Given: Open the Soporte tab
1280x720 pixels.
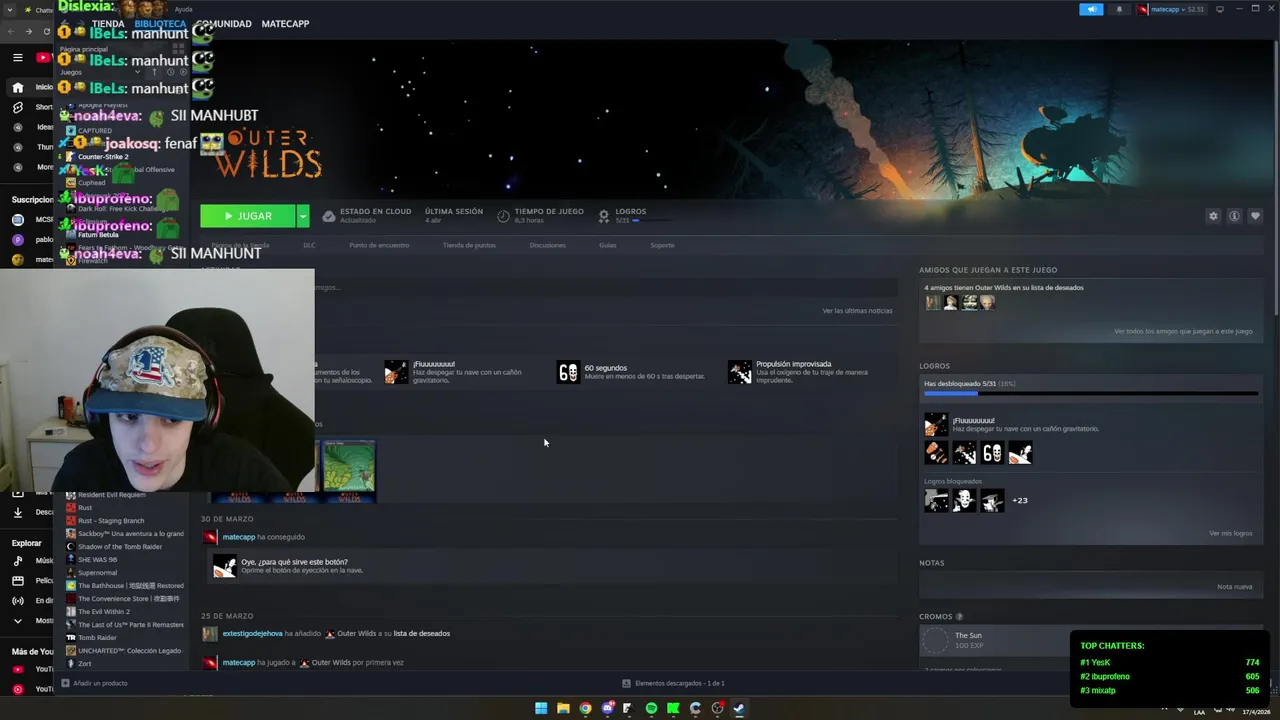Looking at the screenshot, I should [x=662, y=245].
